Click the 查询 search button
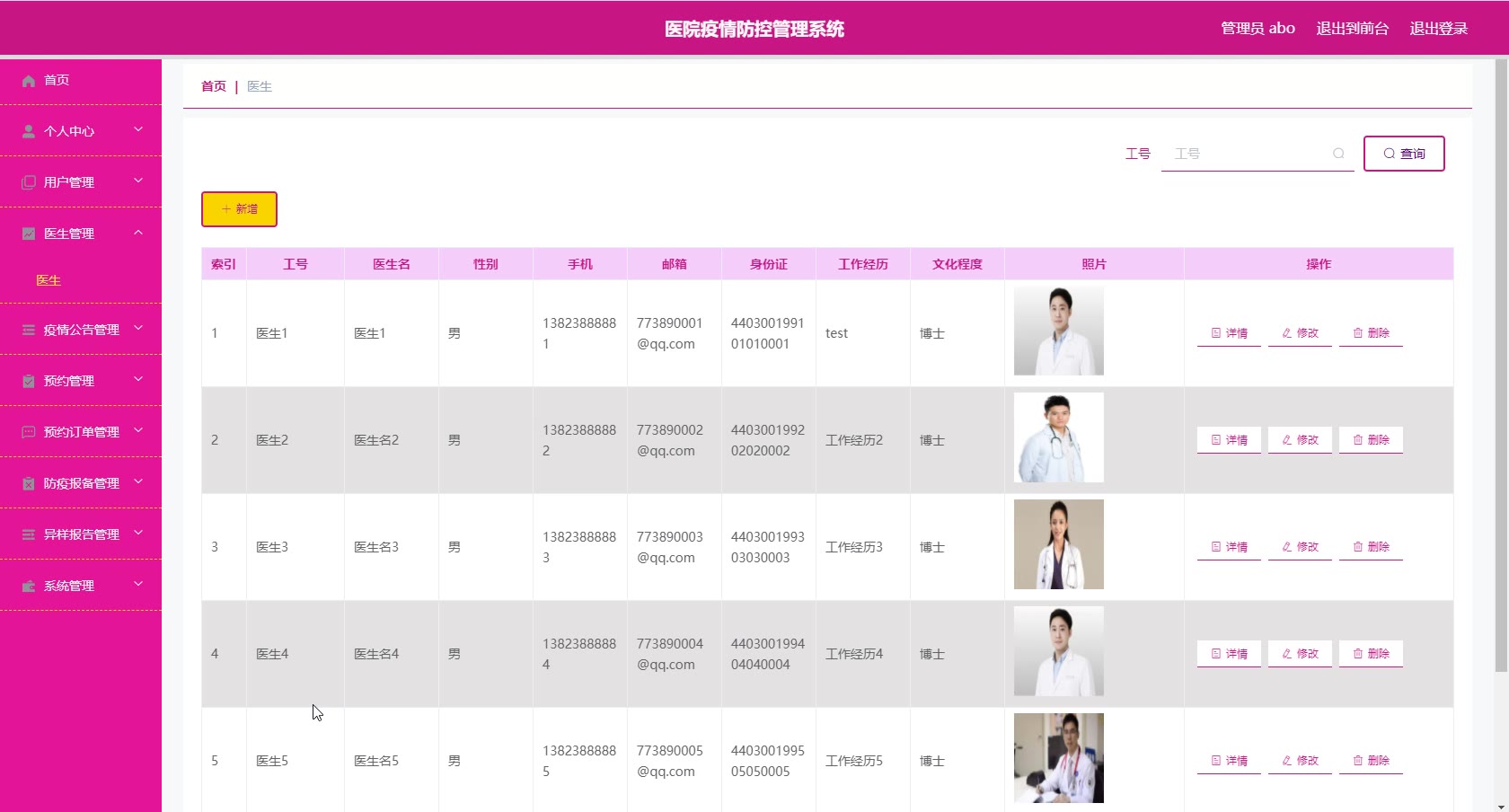 [x=1404, y=154]
